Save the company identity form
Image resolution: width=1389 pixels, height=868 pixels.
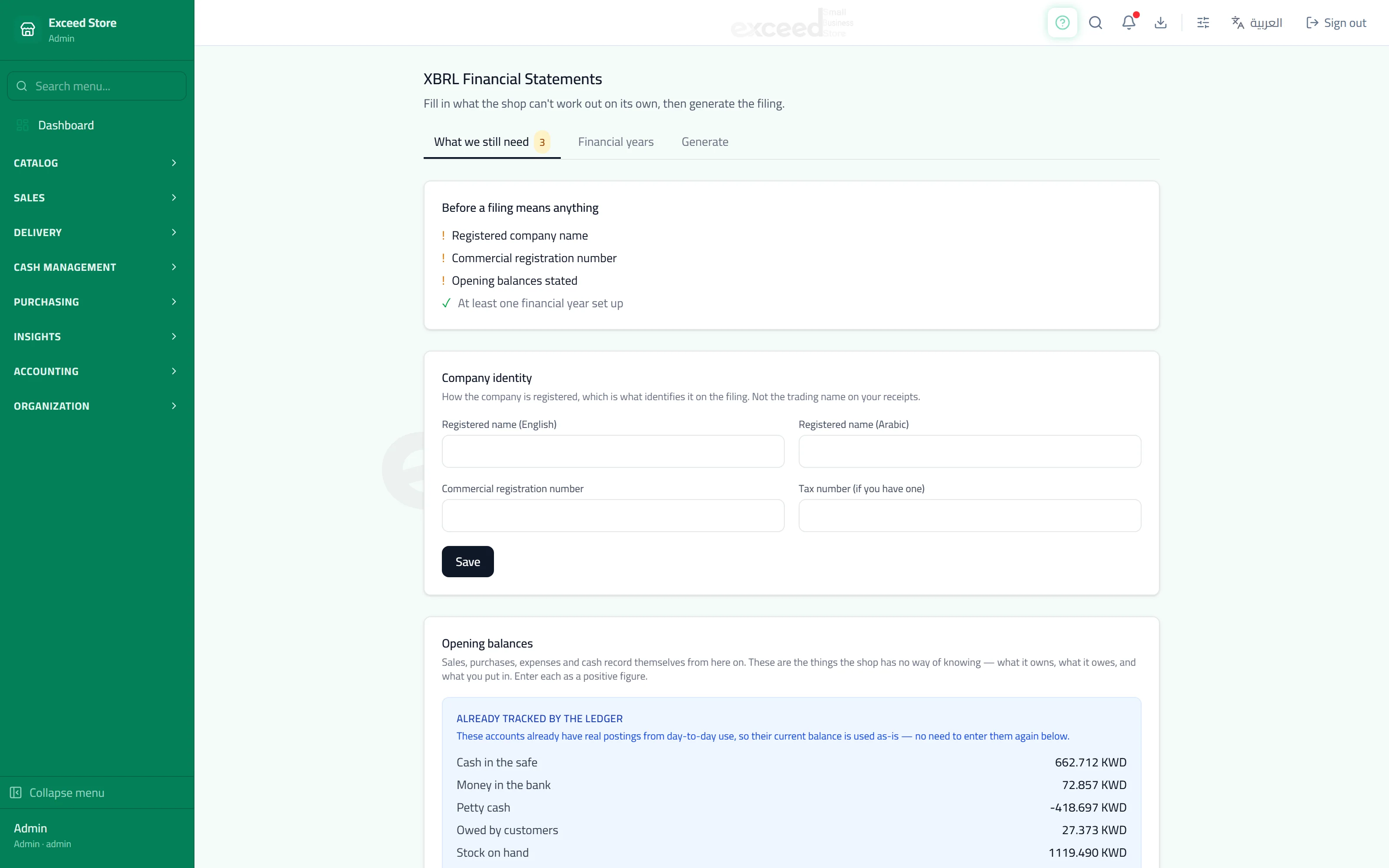click(468, 562)
